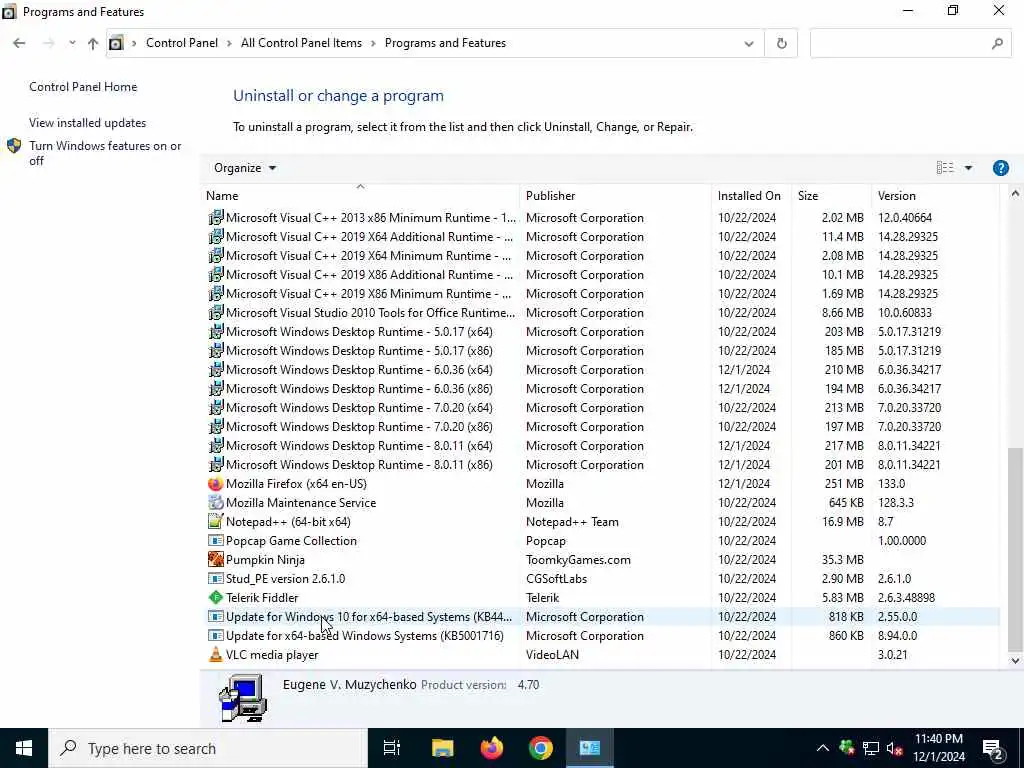This screenshot has height=768, width=1024.
Task: Select Visual C++ 2013 x86 Minimum Runtime
Action: point(600,218)
